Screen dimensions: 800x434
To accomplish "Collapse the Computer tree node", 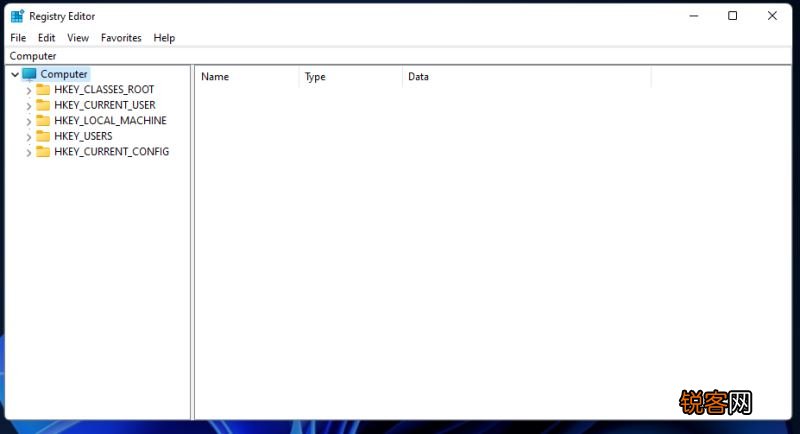I will click(x=15, y=74).
